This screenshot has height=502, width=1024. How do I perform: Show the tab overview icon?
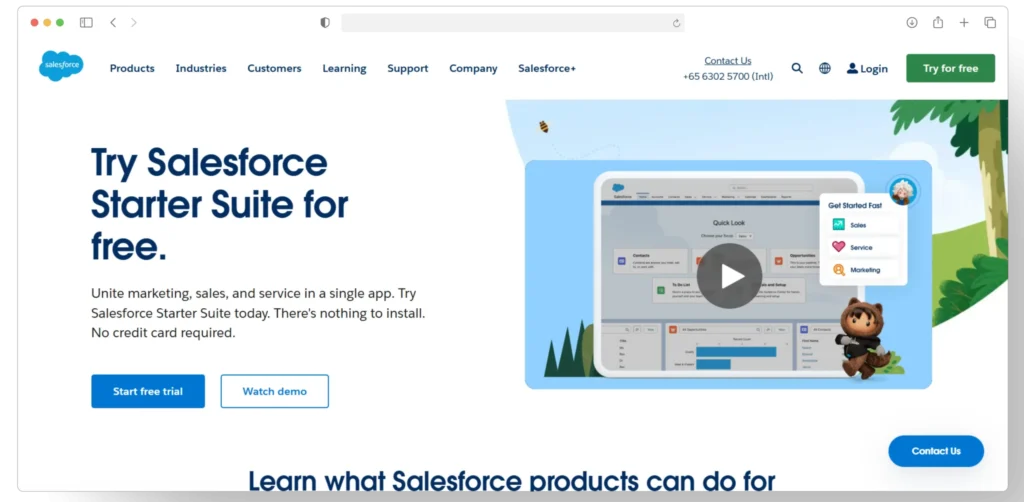tap(990, 22)
